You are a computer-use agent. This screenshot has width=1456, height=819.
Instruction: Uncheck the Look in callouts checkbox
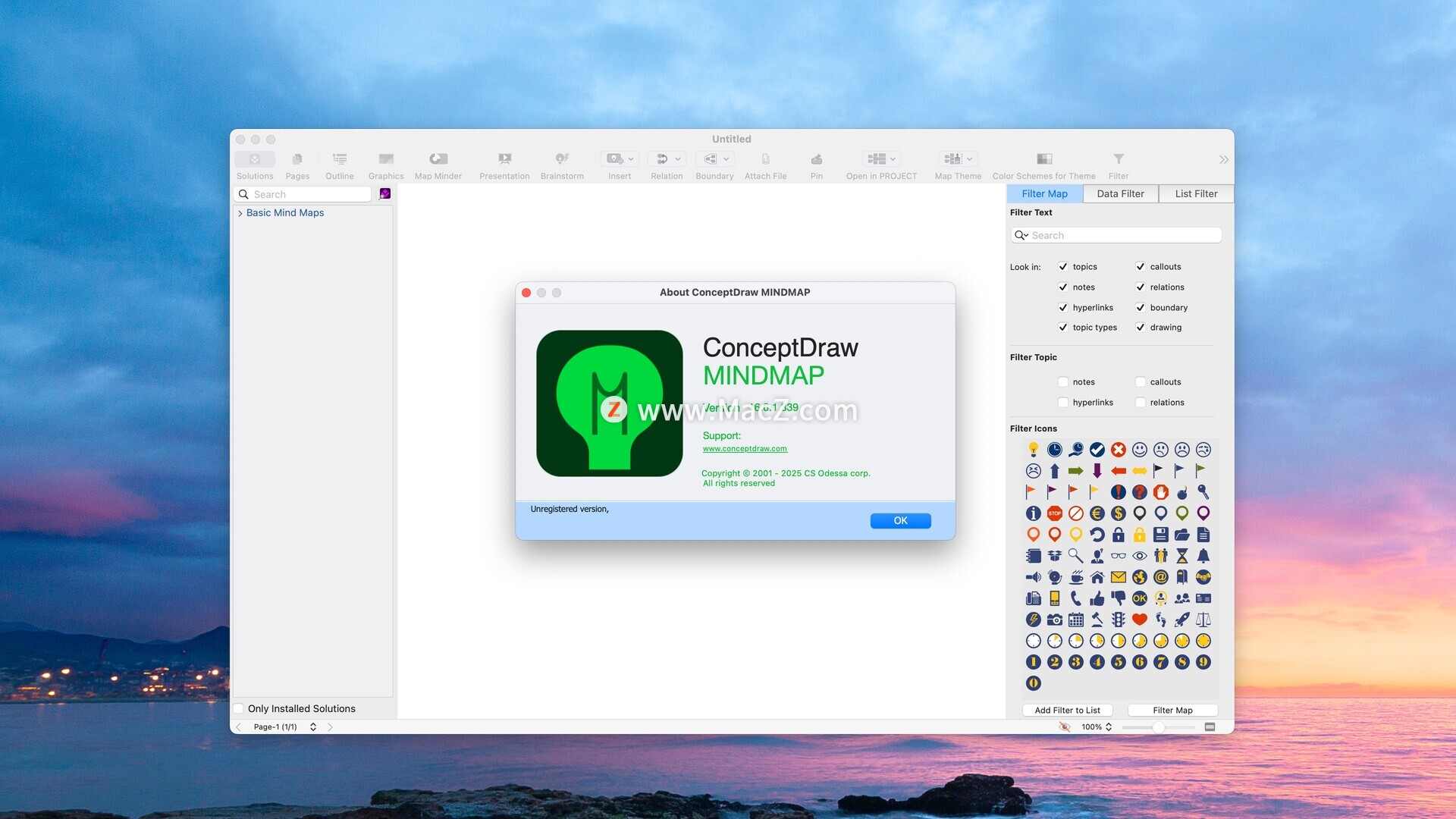1140,267
